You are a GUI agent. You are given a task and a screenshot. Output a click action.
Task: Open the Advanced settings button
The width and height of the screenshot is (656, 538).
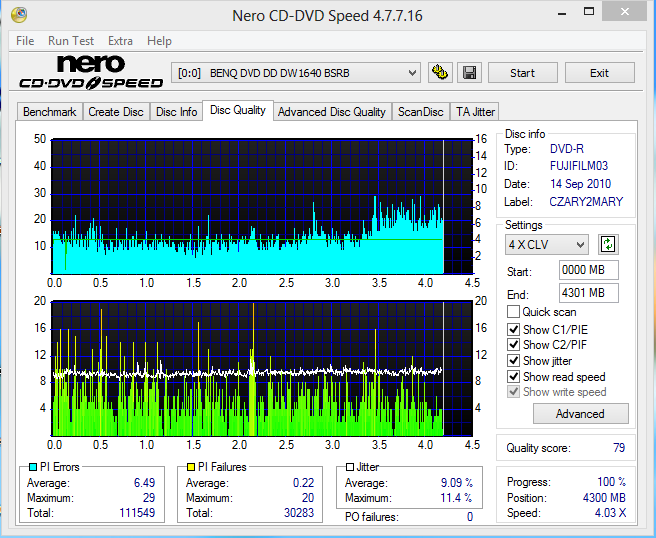pos(580,414)
